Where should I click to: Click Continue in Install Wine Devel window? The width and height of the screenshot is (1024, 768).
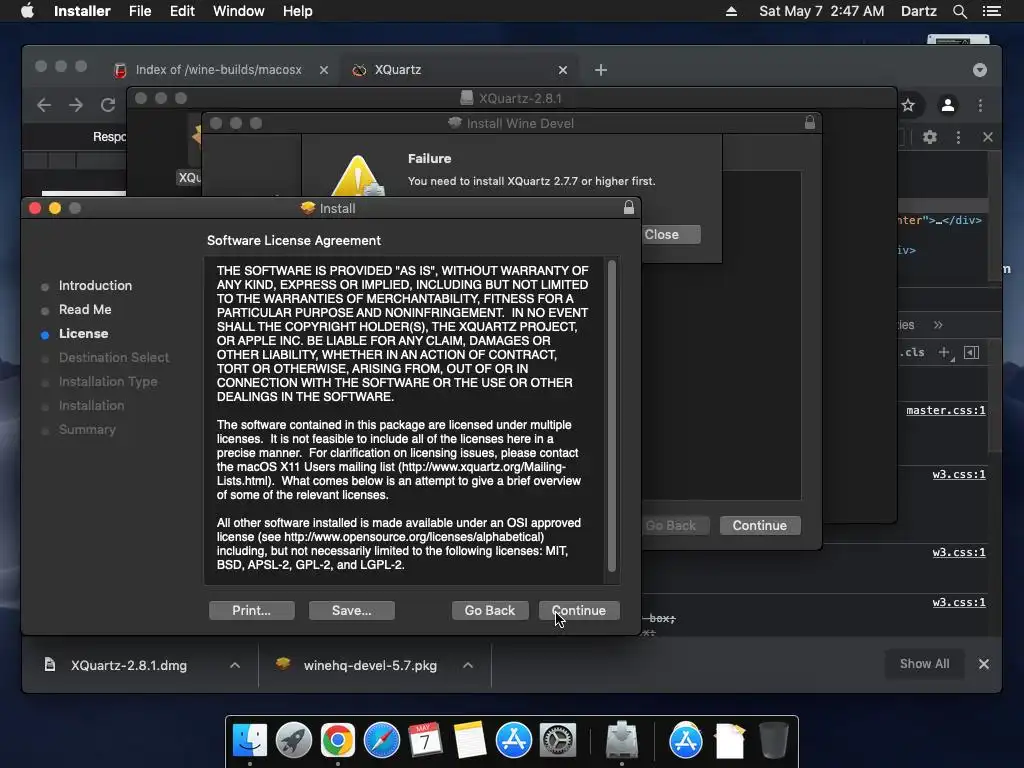coord(760,525)
